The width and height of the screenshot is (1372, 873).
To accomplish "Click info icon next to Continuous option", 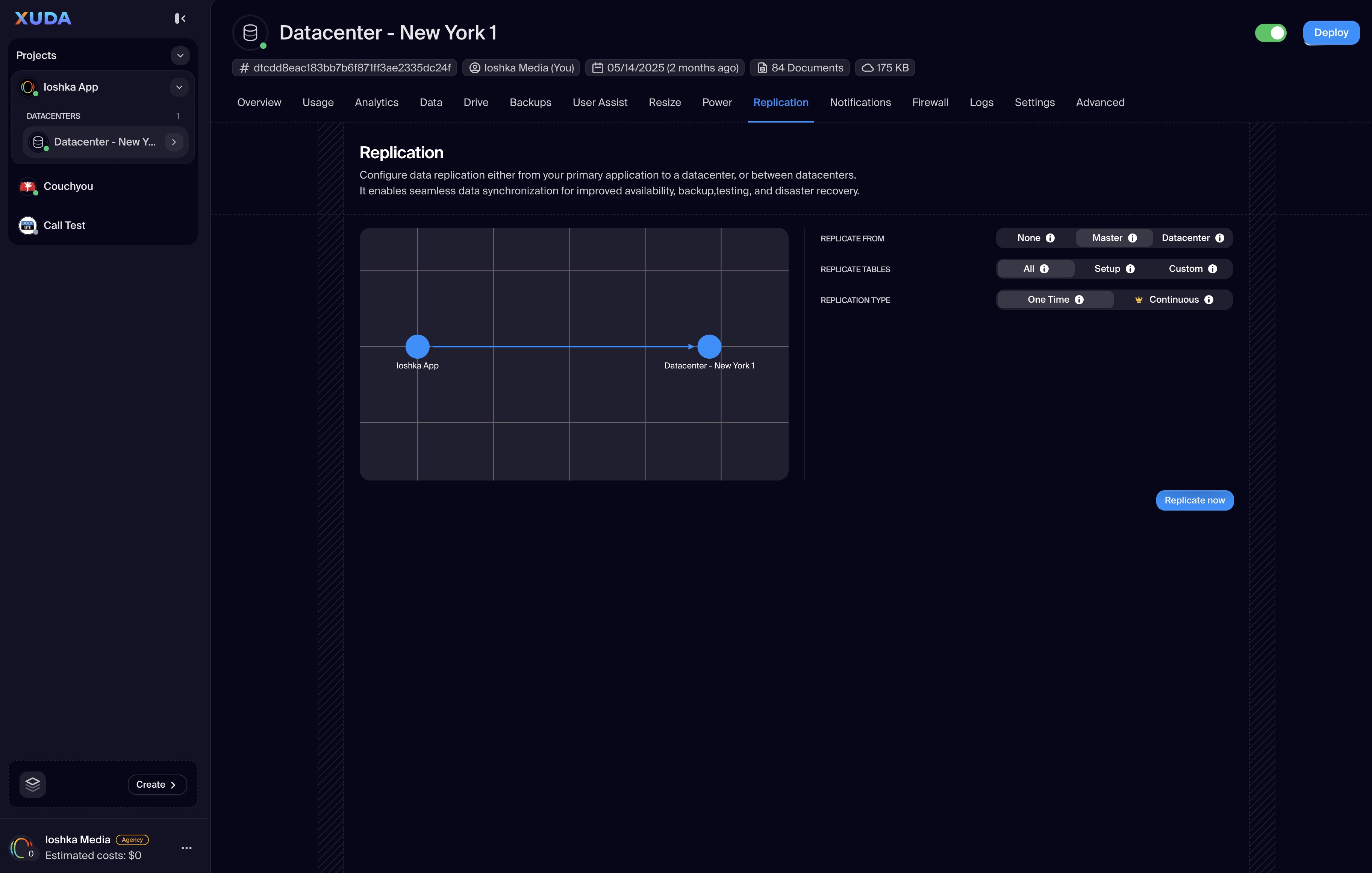I will (1209, 300).
